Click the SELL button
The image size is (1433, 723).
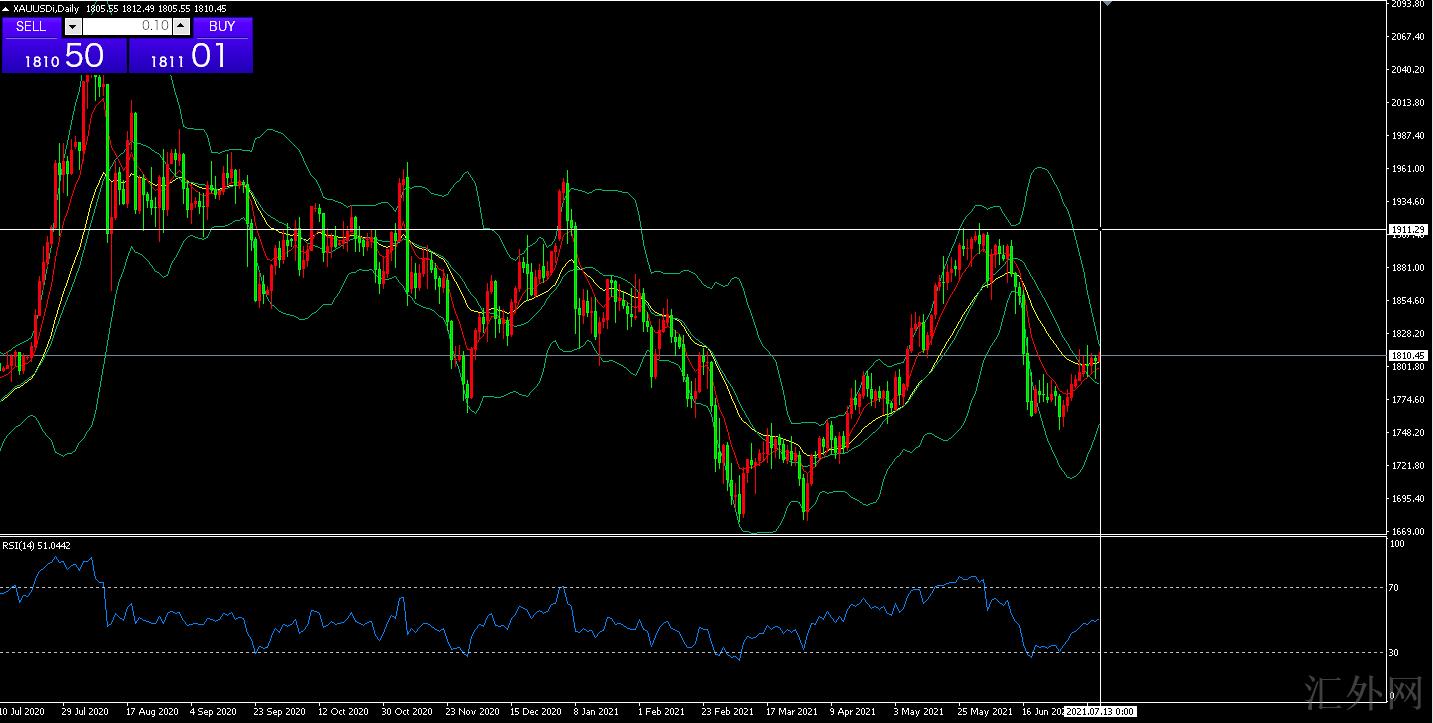coord(31,27)
